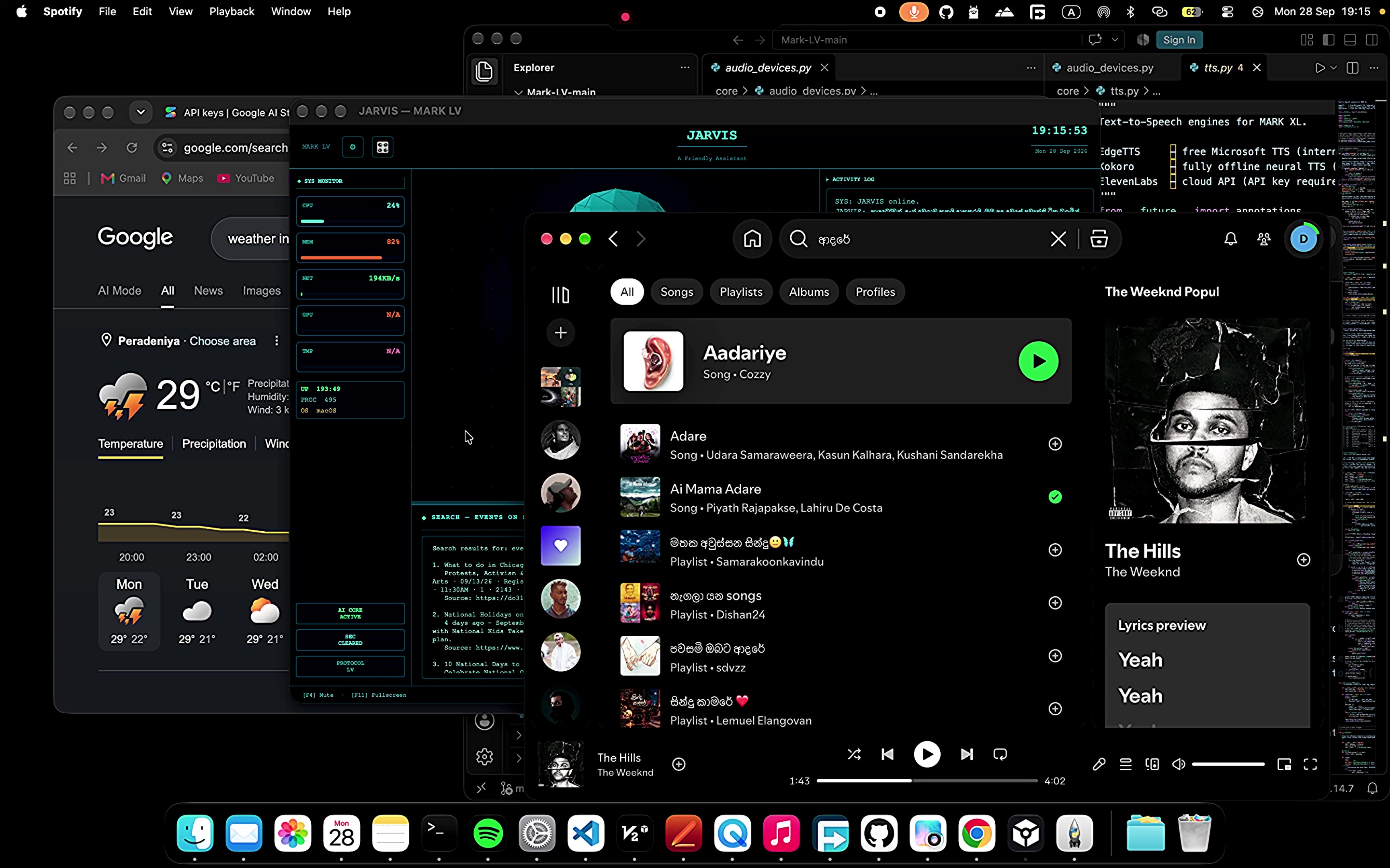Resume playback with Spotify play button

click(927, 754)
